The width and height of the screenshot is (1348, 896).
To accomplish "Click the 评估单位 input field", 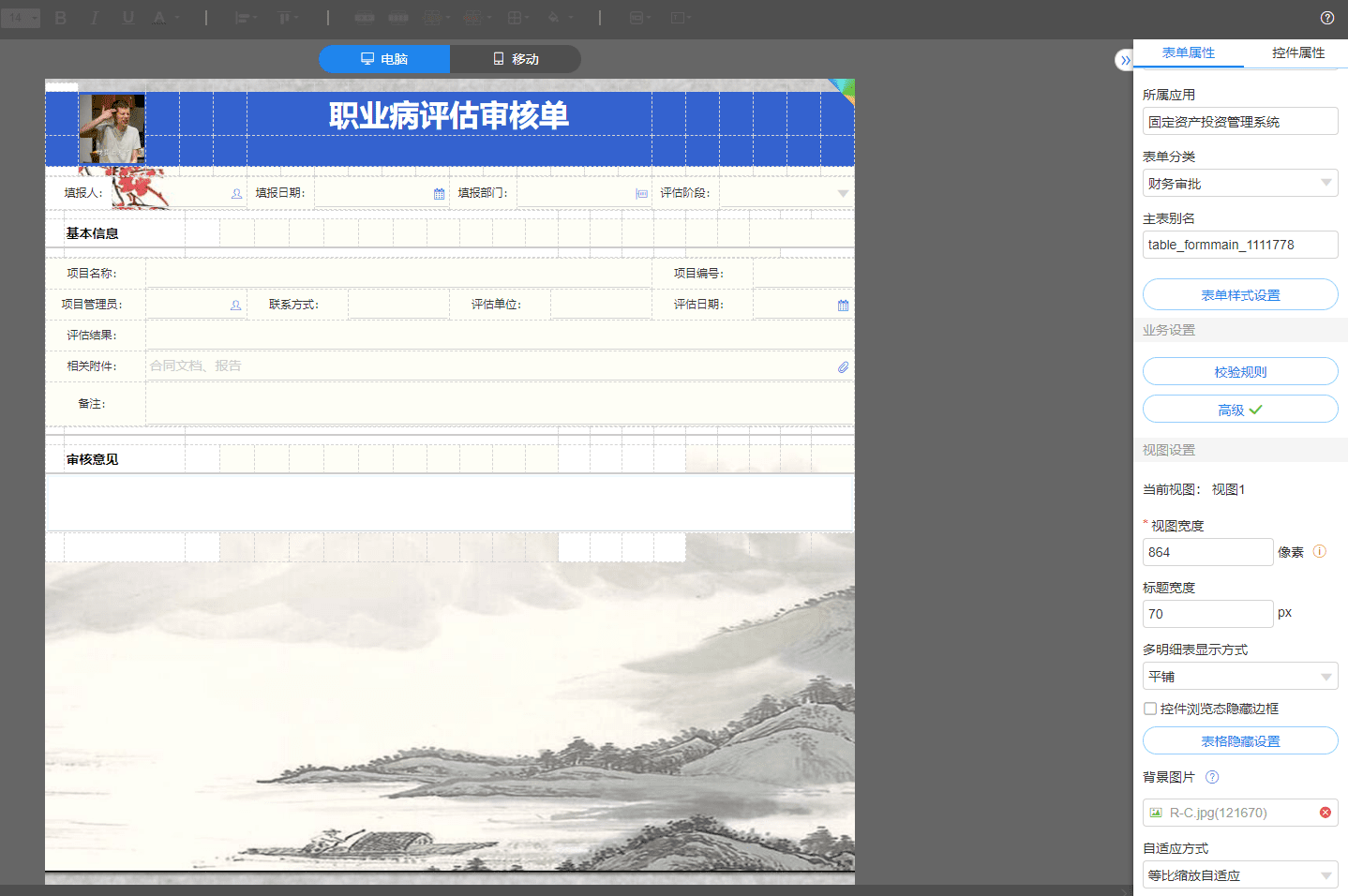I will (601, 305).
